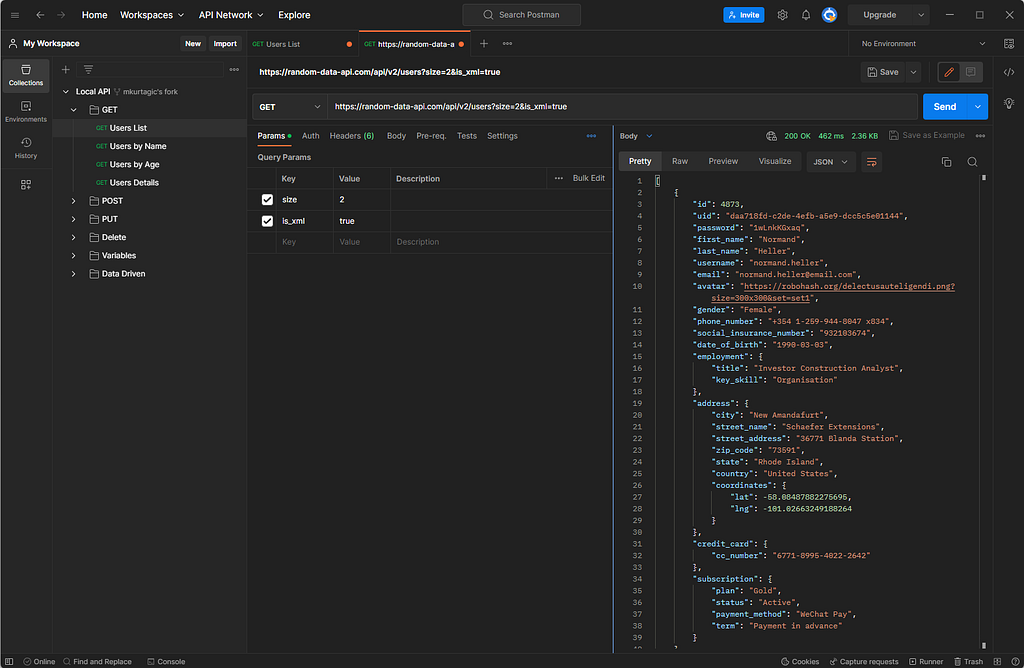Open the History sidebar panel
This screenshot has width=1024, height=668.
(26, 148)
